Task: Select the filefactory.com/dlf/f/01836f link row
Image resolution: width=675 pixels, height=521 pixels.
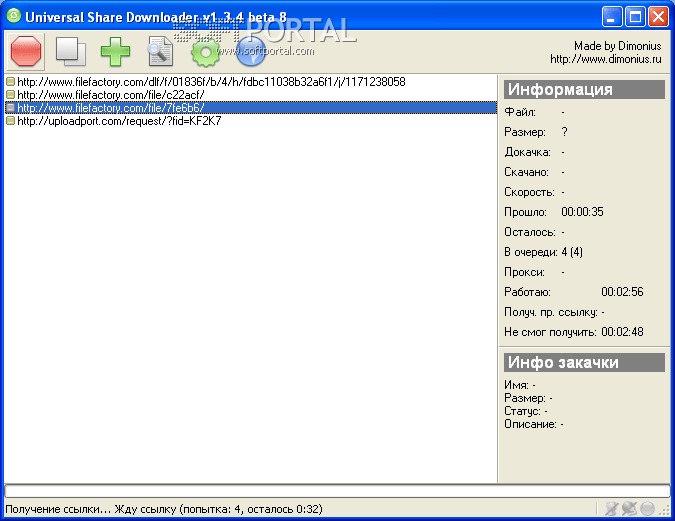Action: (x=251, y=81)
